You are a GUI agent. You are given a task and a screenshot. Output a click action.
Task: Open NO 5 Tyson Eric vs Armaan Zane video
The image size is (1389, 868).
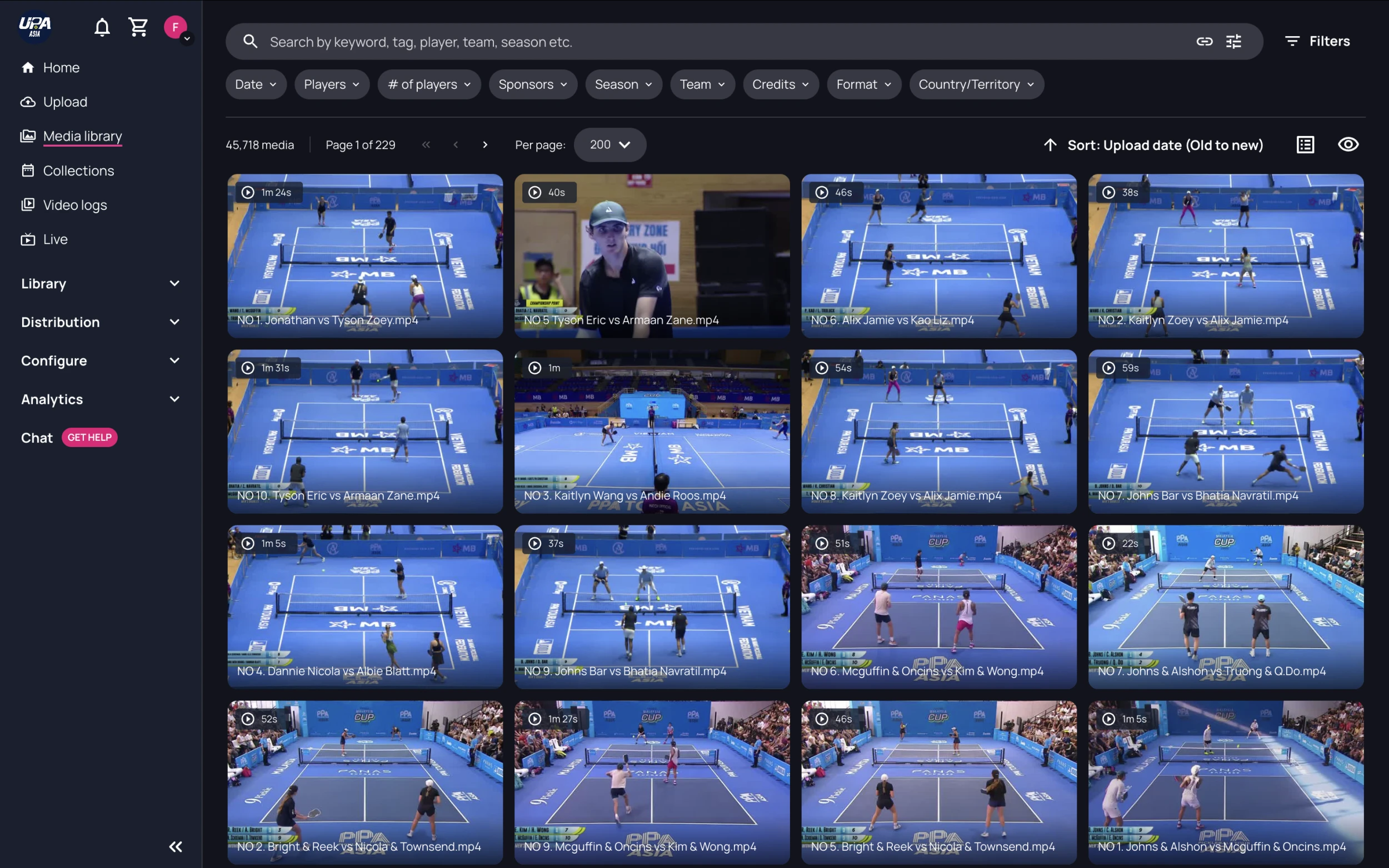pyautogui.click(x=652, y=255)
